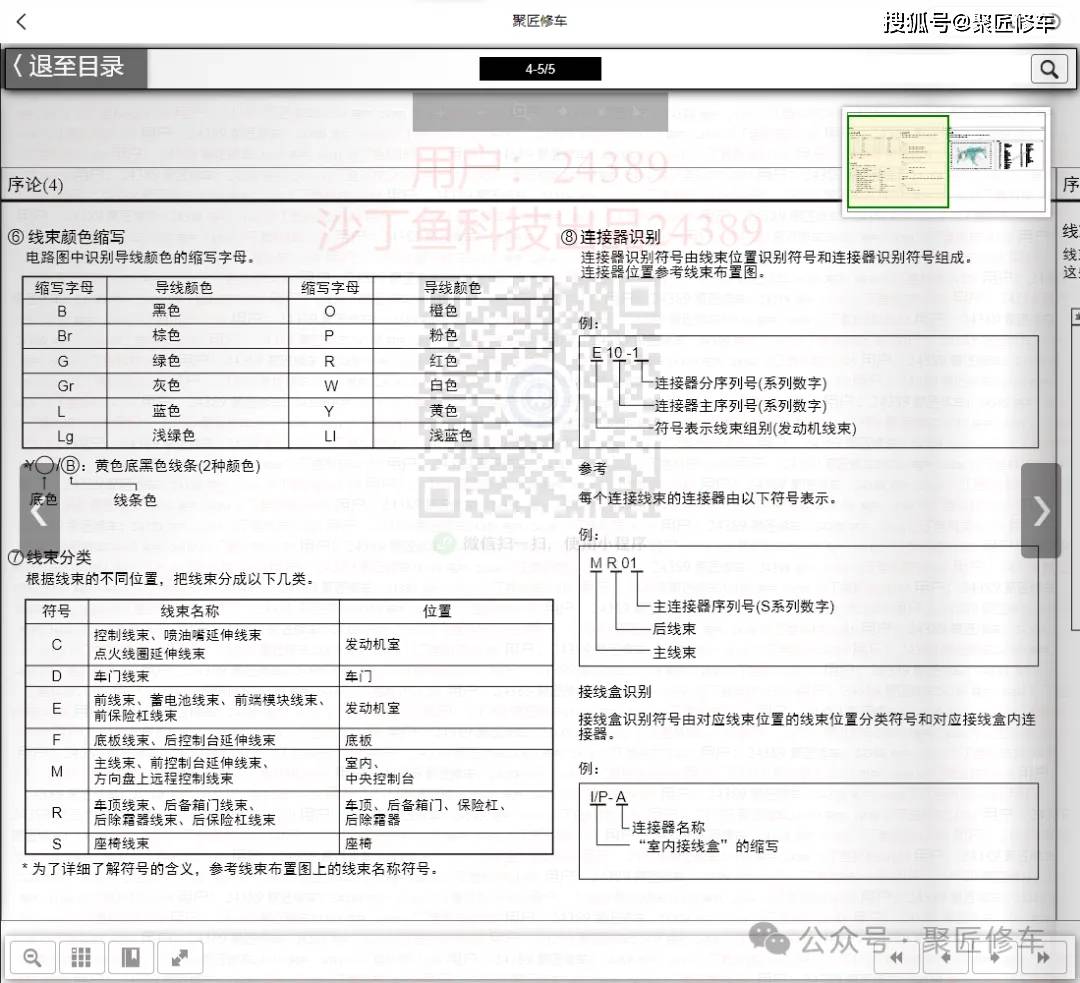Click symbol M in the harness table
1080x983 pixels.
coord(57,772)
